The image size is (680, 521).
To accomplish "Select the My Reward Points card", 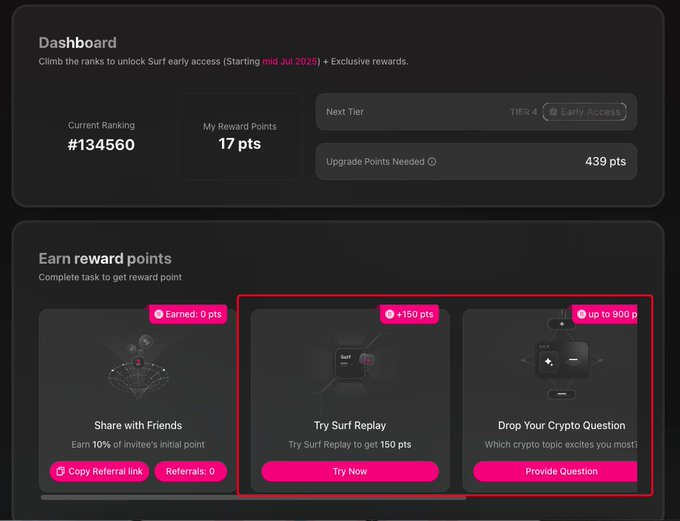I will [240, 136].
